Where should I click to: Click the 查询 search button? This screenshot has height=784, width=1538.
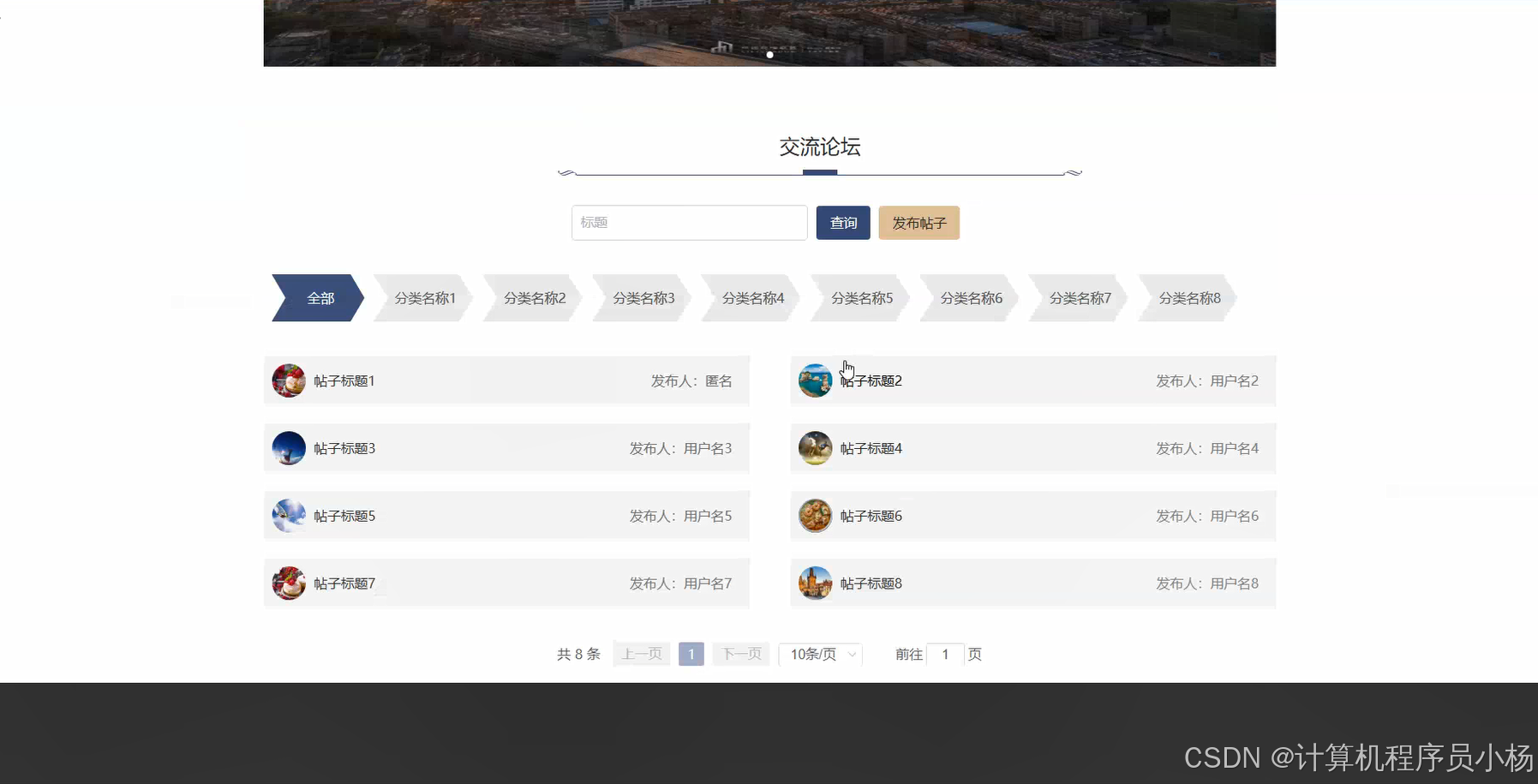(x=843, y=223)
